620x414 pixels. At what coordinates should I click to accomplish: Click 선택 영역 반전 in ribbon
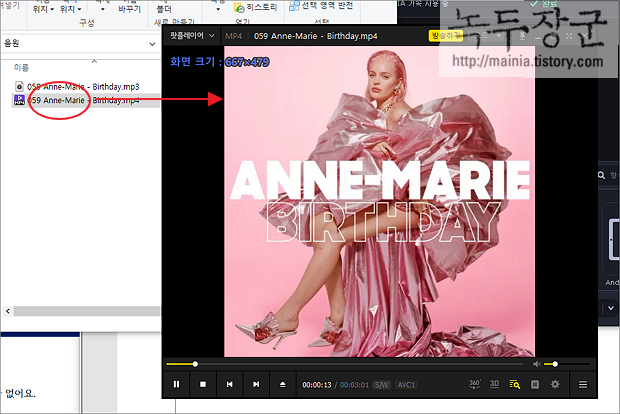[321, 6]
